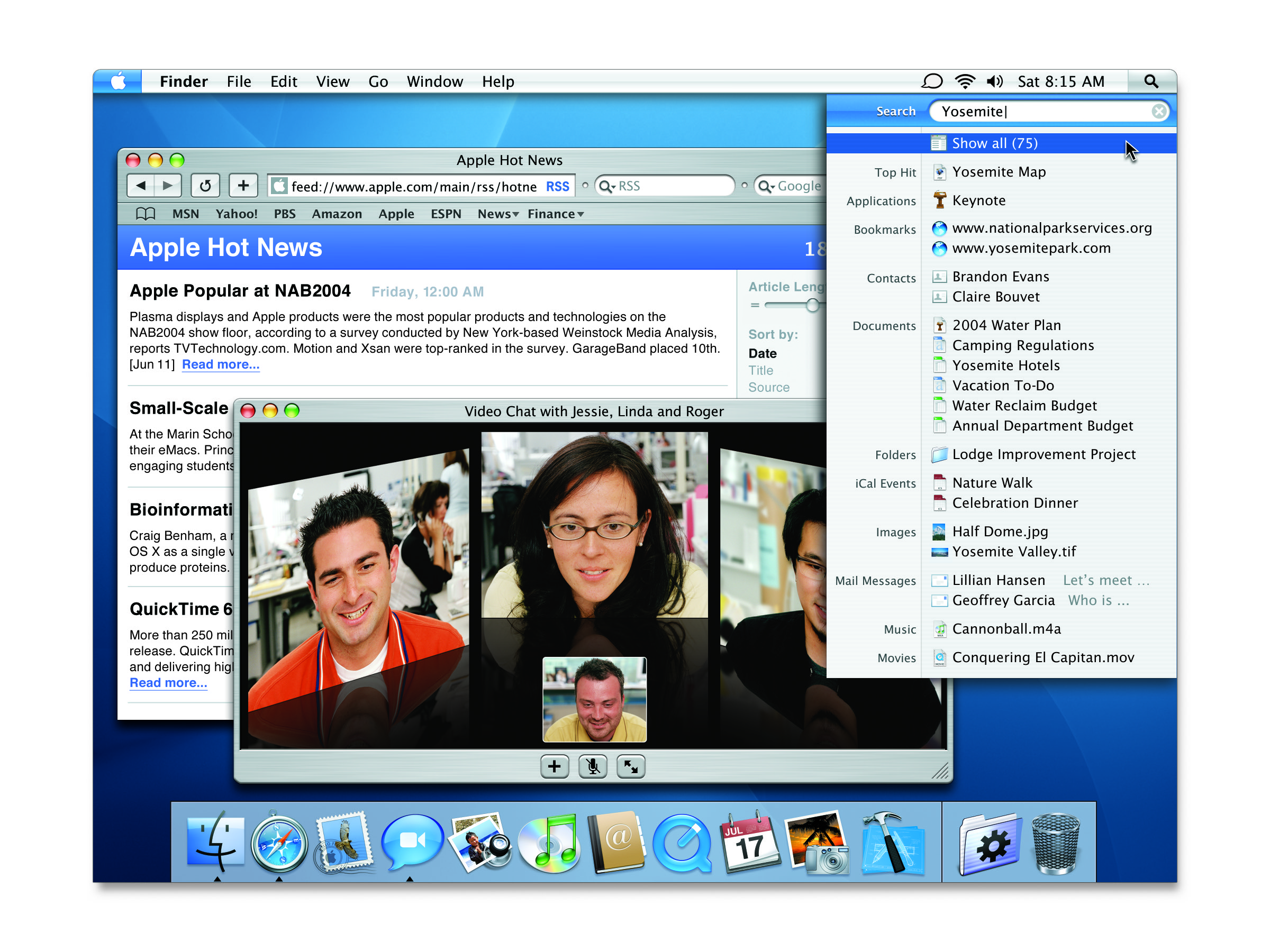Open the Apple menu in the menu bar
The image size is (1270, 952).
click(x=119, y=81)
